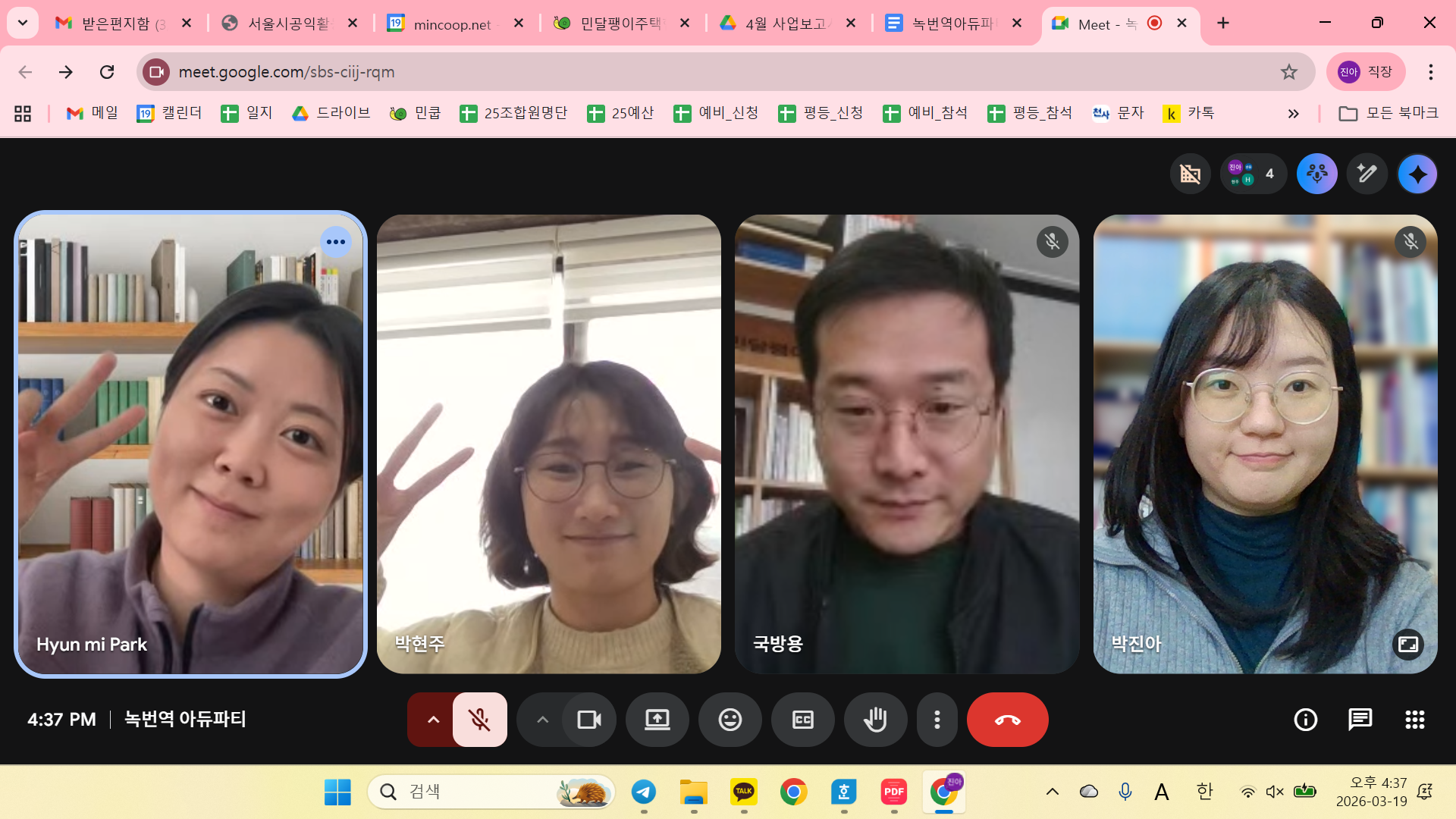This screenshot has height=819, width=1456.
Task: Open the Gemini spark button
Action: 1417,174
